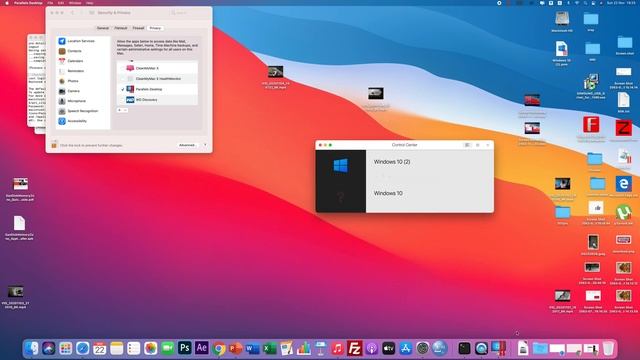Go back in System Preferences

tap(73, 13)
